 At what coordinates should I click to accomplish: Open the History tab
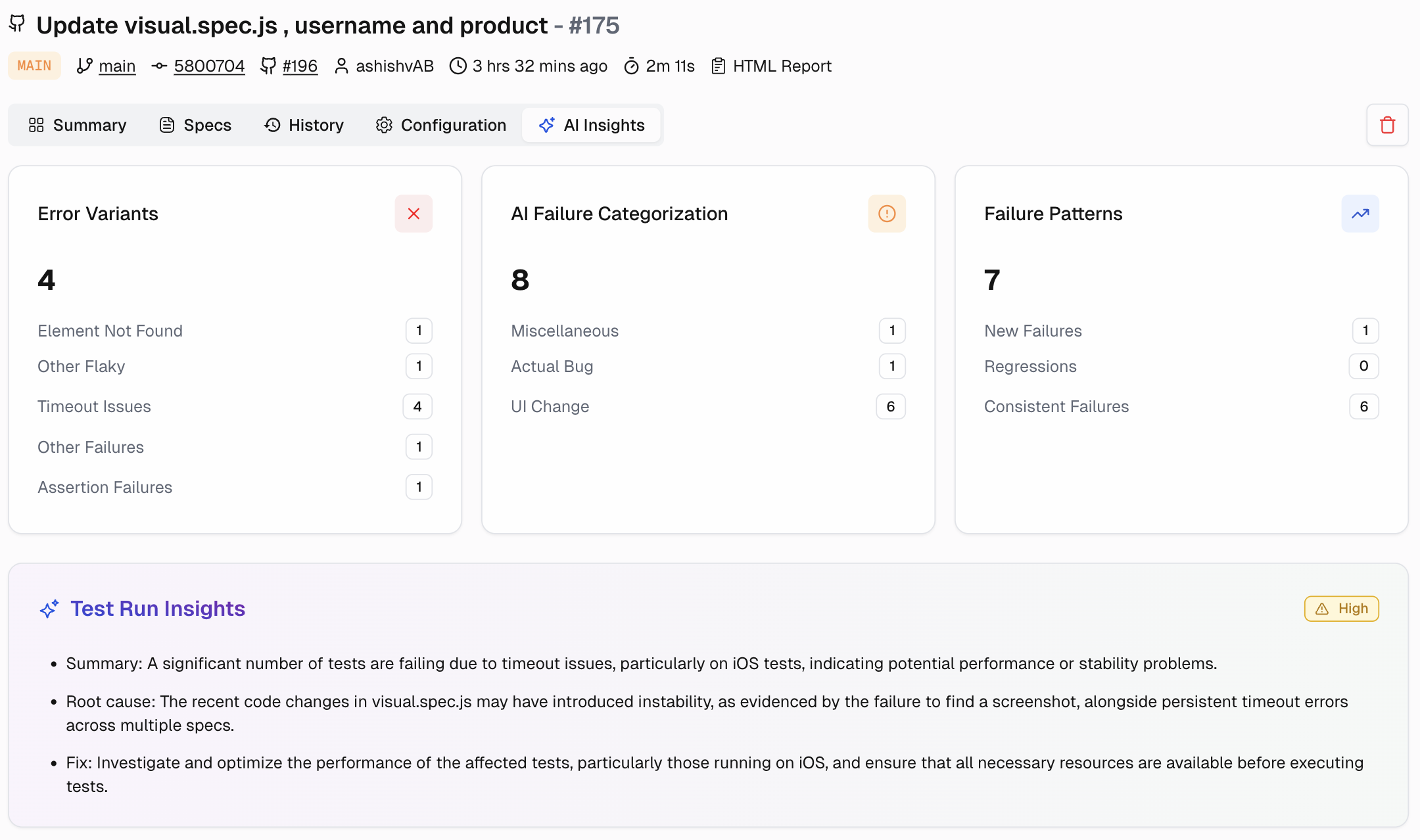pyautogui.click(x=304, y=125)
